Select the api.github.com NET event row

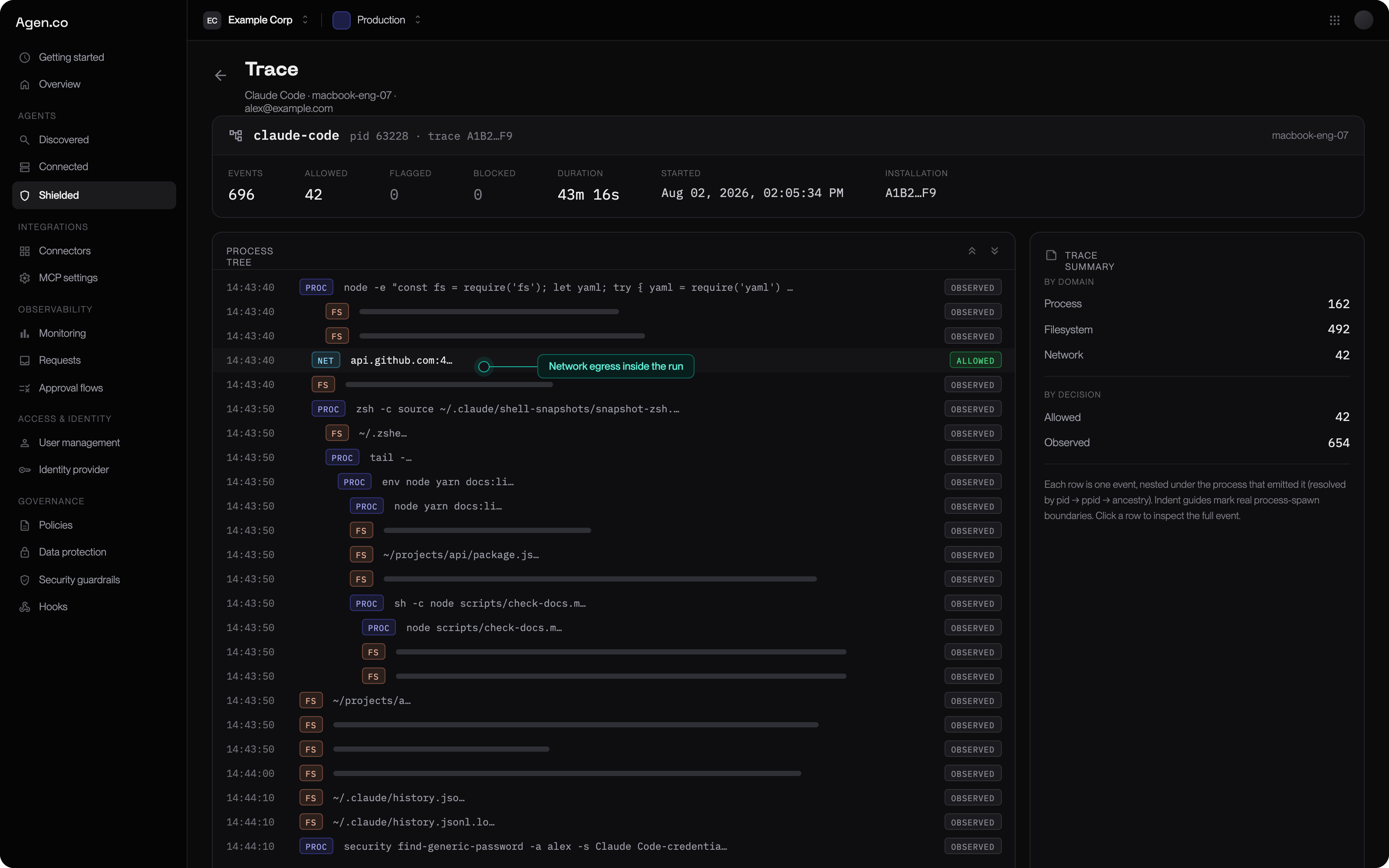[614, 361]
